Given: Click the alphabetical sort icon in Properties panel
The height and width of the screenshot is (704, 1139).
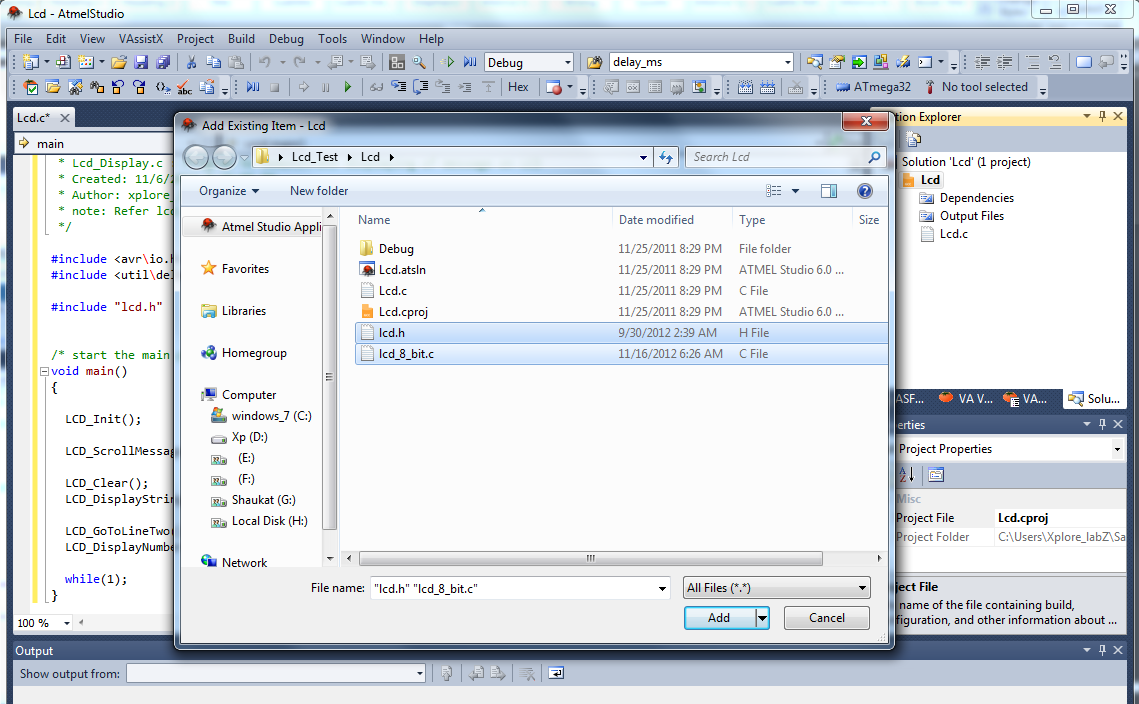Looking at the screenshot, I should [x=907, y=475].
